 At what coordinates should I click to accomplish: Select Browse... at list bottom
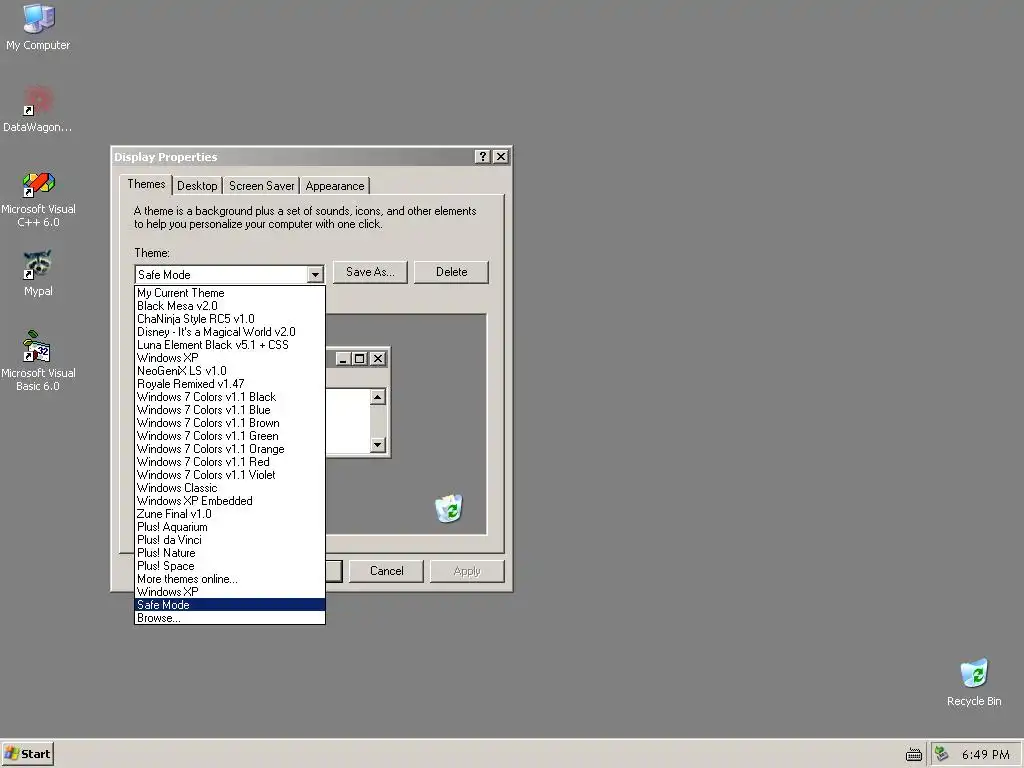[230, 618]
